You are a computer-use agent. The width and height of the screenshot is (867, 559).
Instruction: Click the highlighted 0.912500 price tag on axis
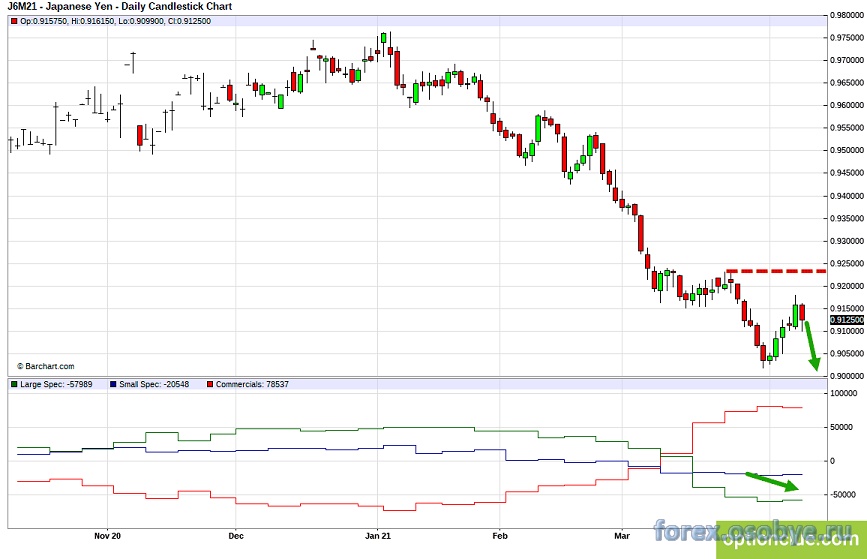pyautogui.click(x=847, y=320)
